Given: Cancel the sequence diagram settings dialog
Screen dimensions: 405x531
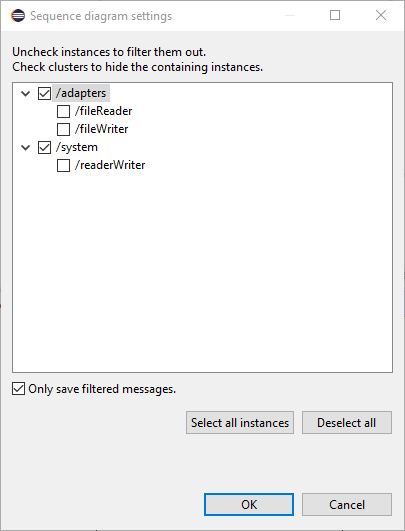Looking at the screenshot, I should click(x=347, y=505).
